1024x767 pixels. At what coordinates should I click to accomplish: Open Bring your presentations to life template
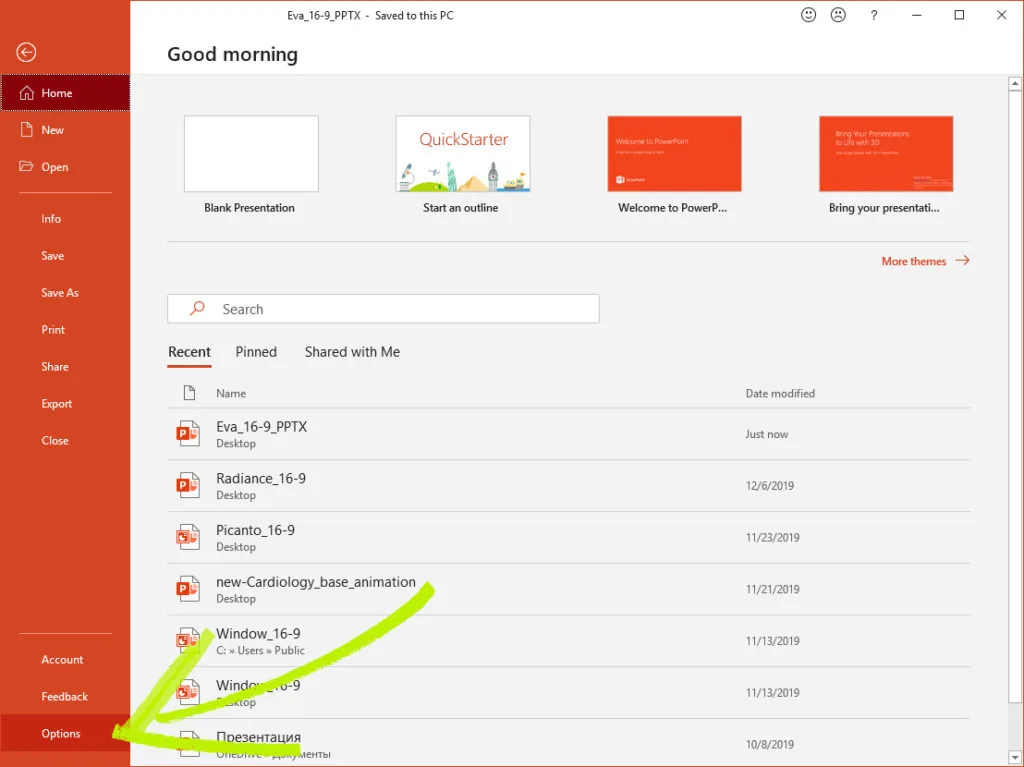[886, 154]
